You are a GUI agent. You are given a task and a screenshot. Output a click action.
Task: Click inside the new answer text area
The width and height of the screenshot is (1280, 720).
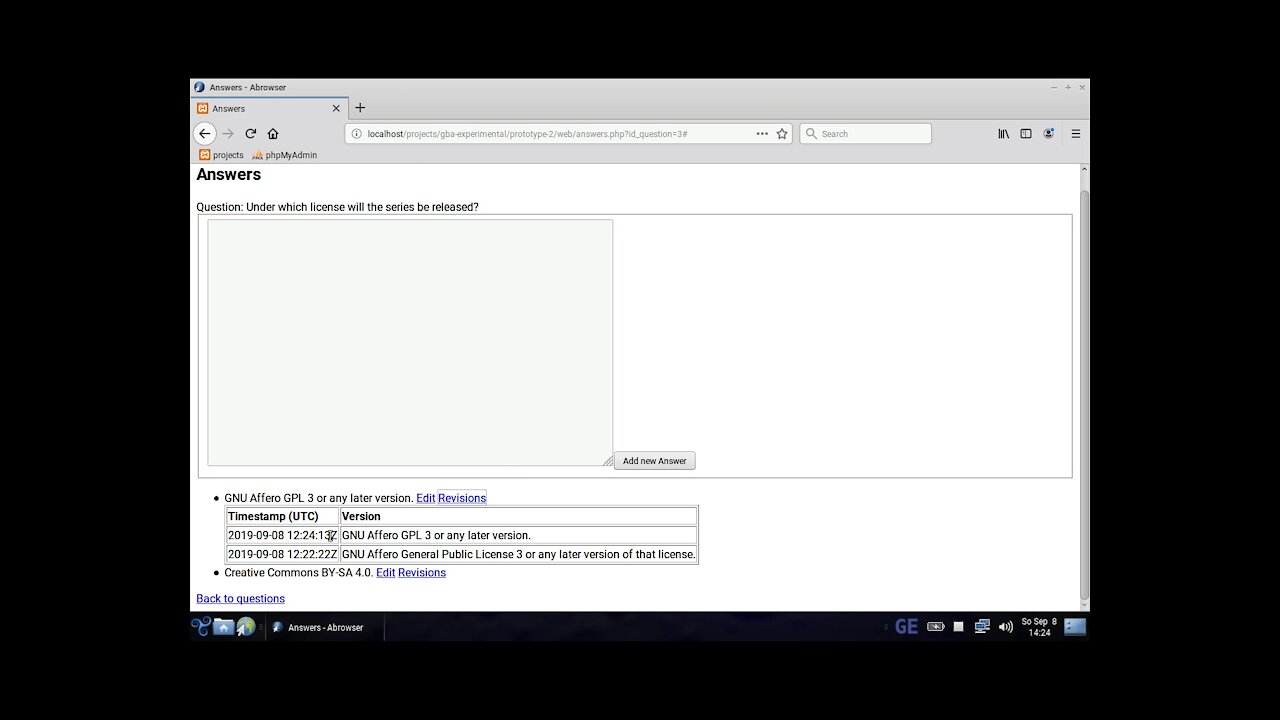(x=410, y=342)
